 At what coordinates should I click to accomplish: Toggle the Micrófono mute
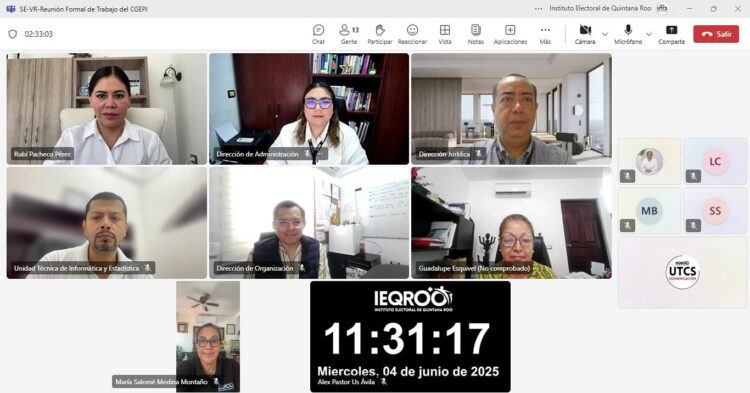628,34
